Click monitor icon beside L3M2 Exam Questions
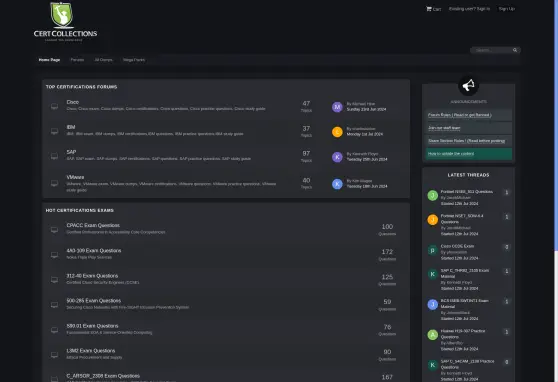The image size is (558, 382). [x=54, y=355]
